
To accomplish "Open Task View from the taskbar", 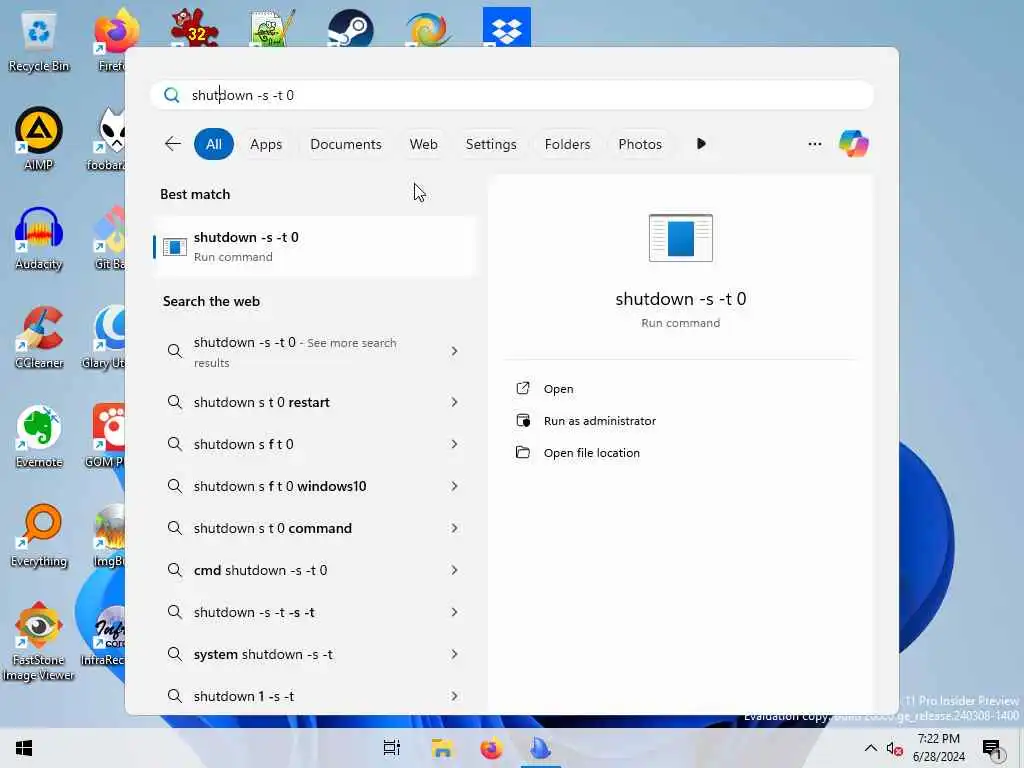I will pos(392,748).
